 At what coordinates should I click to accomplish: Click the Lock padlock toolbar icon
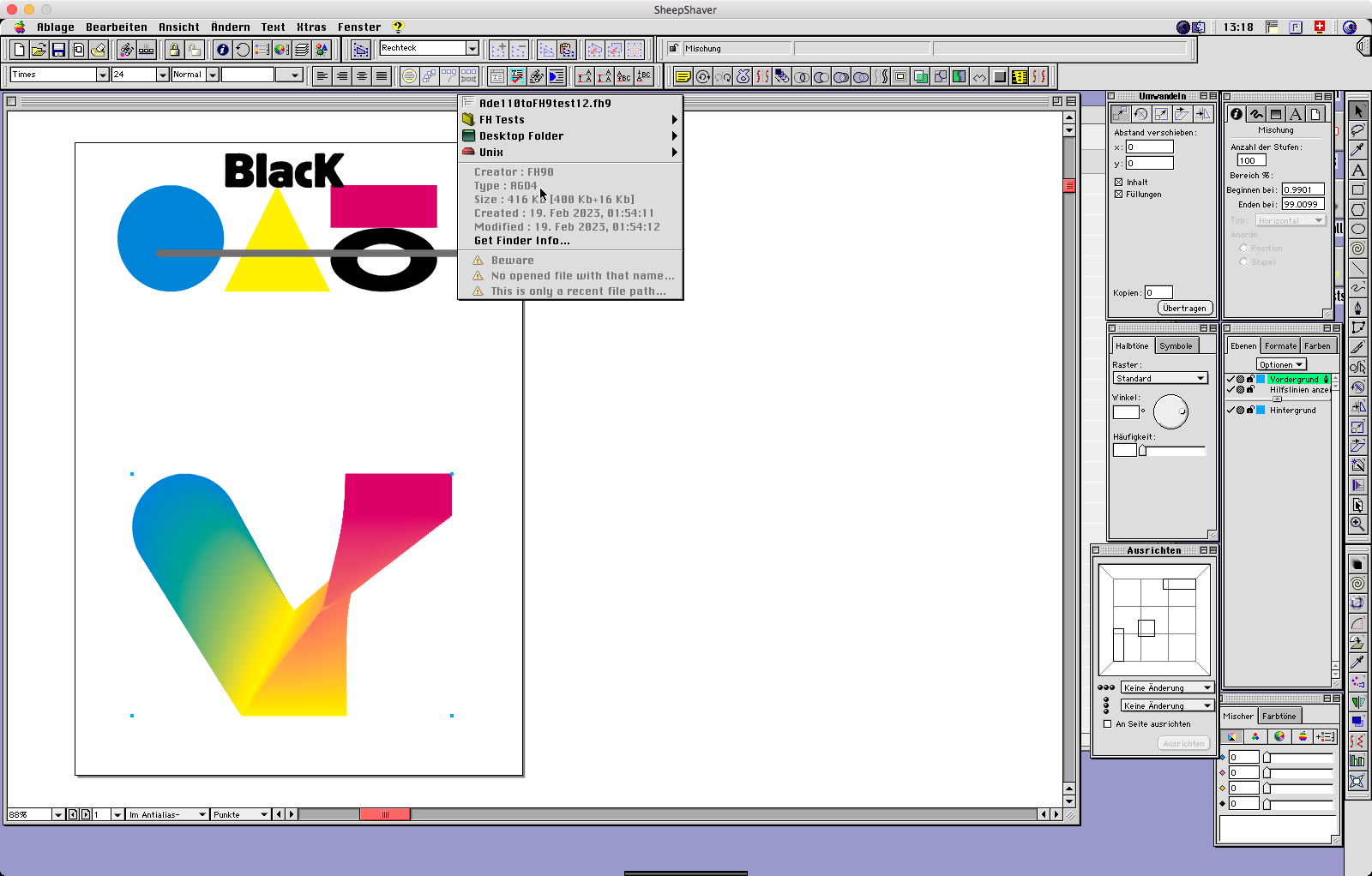(174, 50)
